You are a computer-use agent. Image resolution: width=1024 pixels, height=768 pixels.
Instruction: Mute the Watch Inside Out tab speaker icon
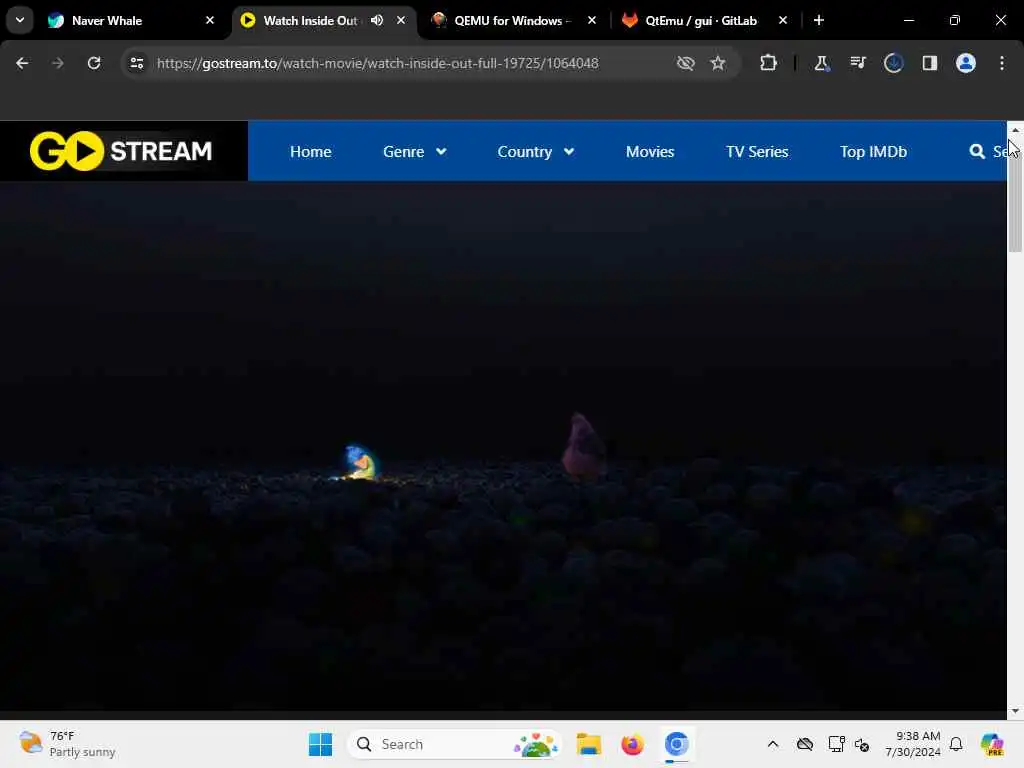pyautogui.click(x=377, y=20)
